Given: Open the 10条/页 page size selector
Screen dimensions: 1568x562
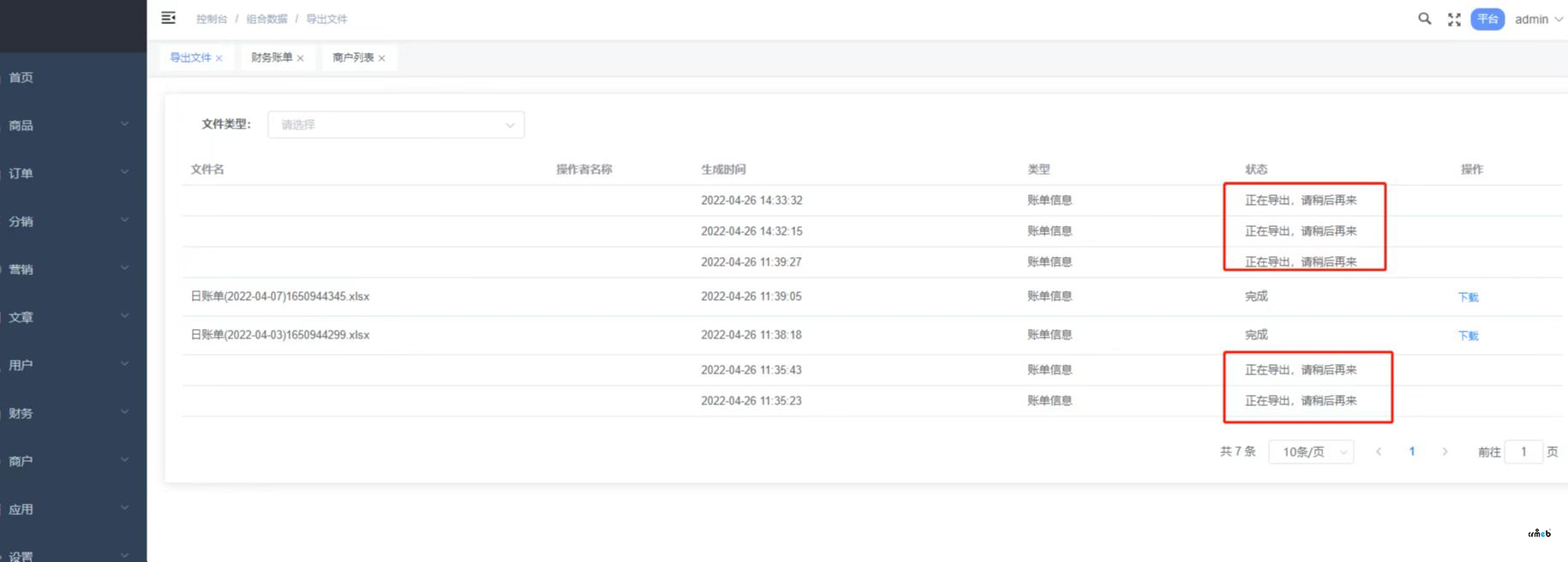Looking at the screenshot, I should pos(1311,451).
